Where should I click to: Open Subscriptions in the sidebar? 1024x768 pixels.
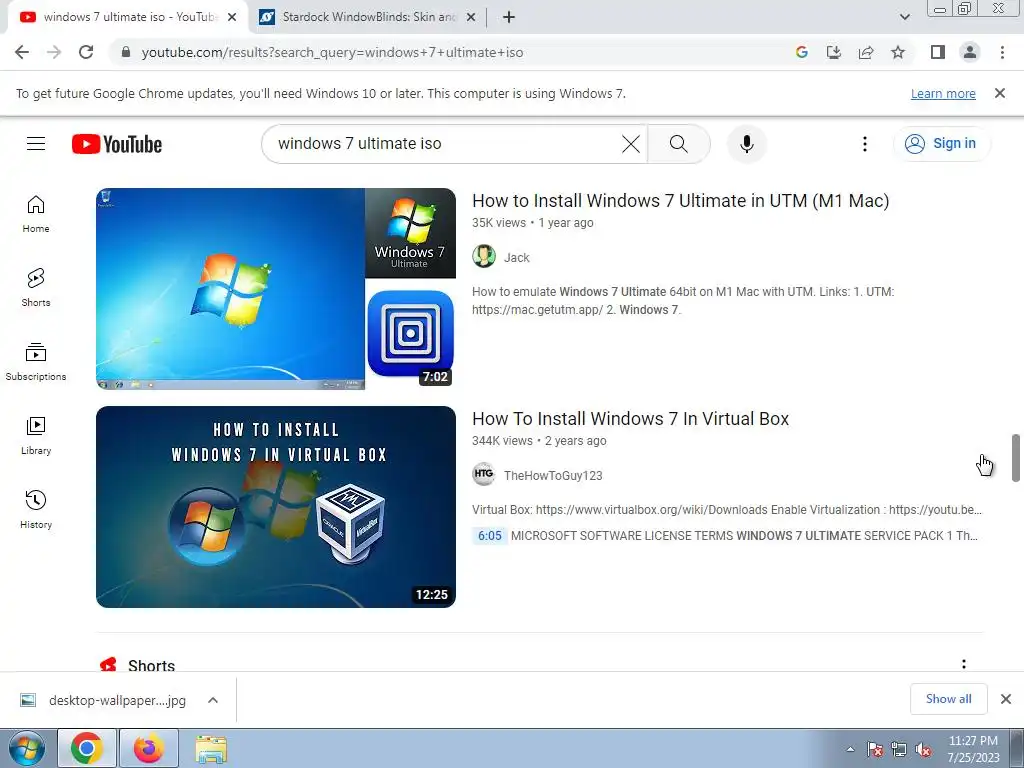[x=36, y=362]
